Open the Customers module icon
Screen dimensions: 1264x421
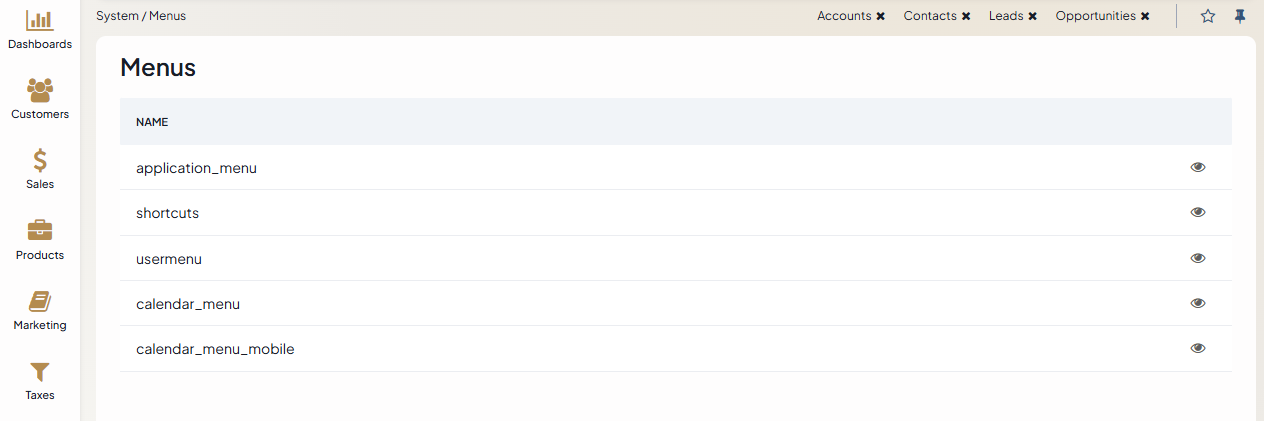pos(40,91)
